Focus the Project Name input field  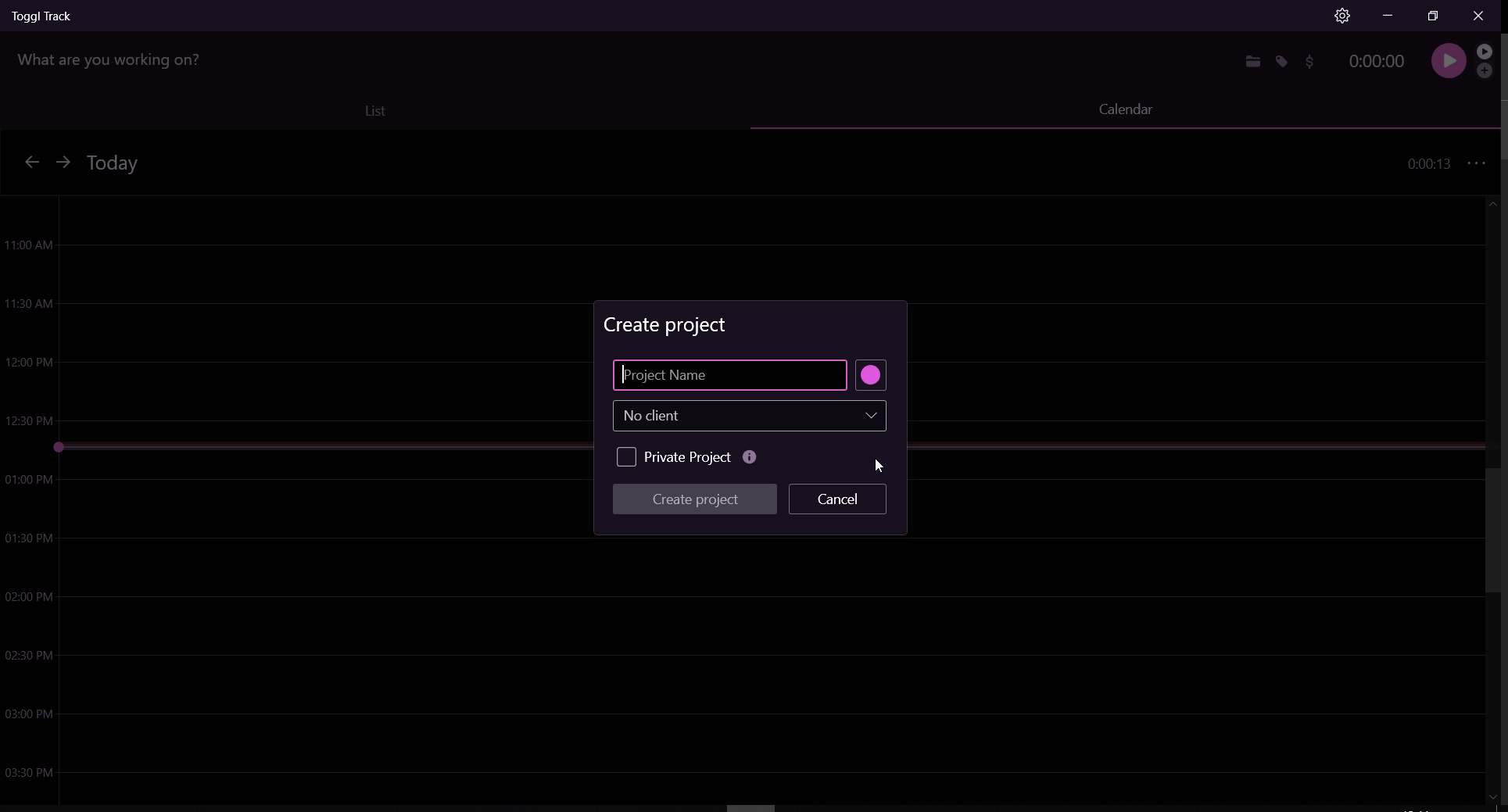(730, 375)
